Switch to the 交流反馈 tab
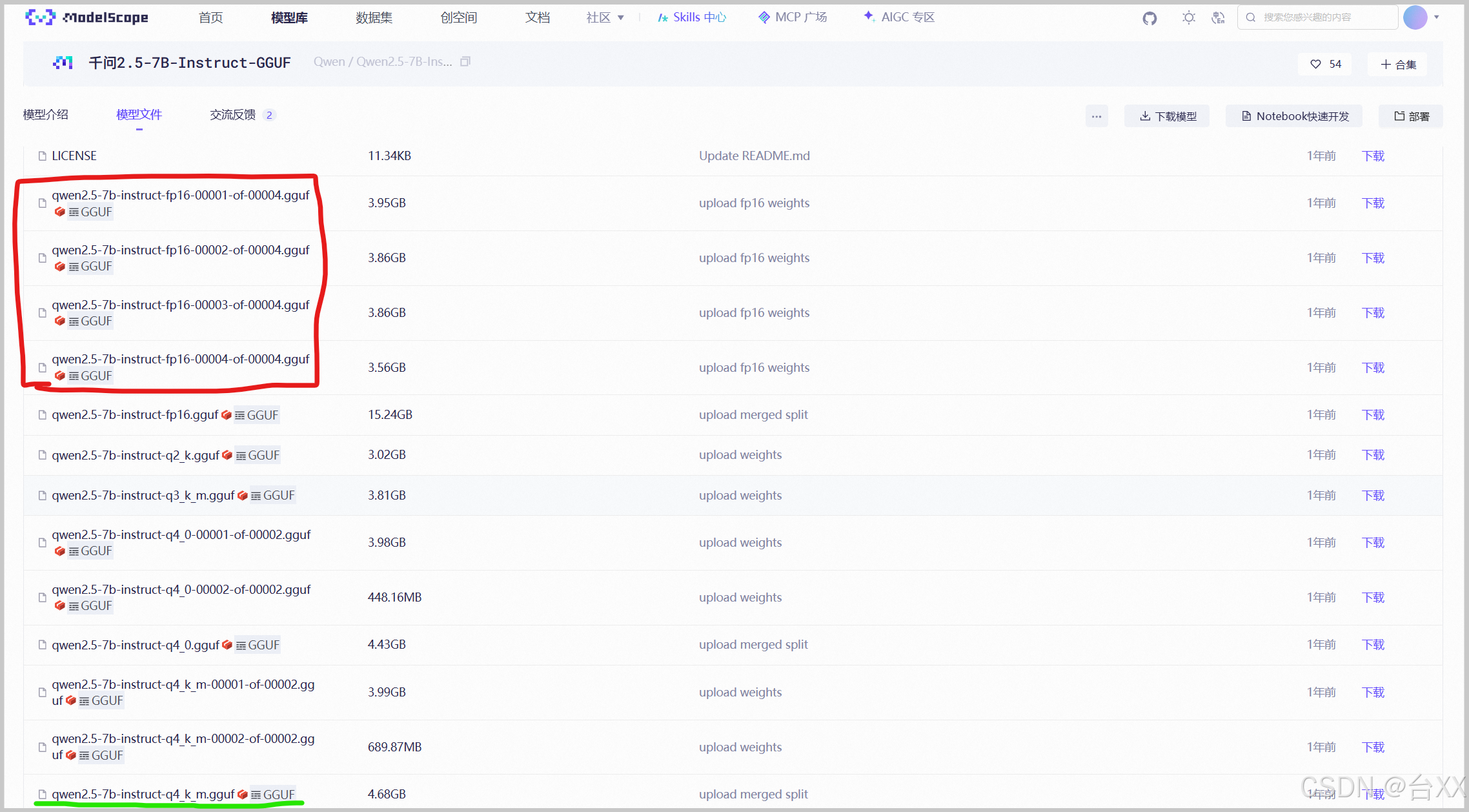Image resolution: width=1469 pixels, height=812 pixels. pyautogui.click(x=233, y=115)
